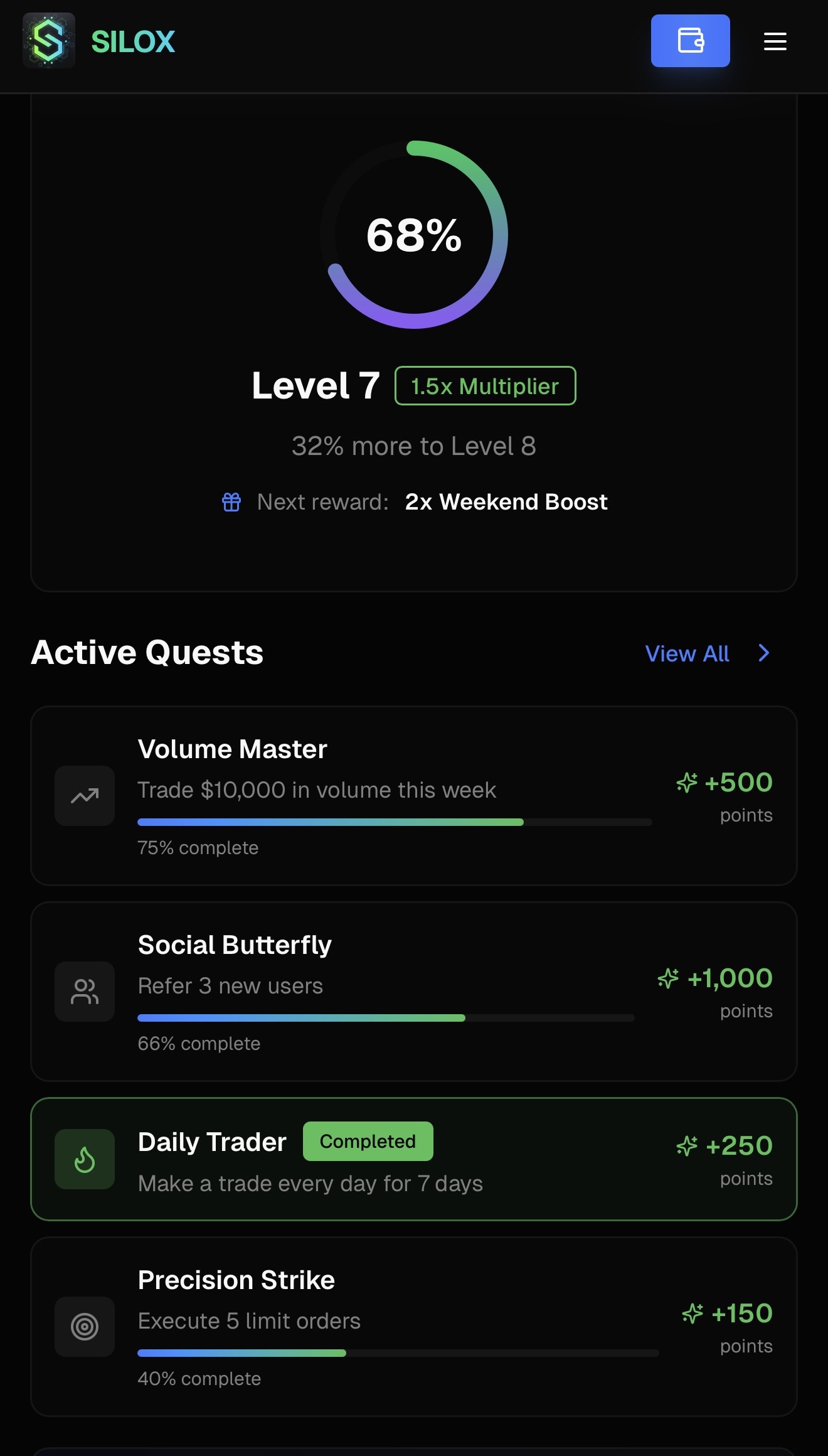
Task: Click the Level 7 progress ring
Action: pyautogui.click(x=414, y=235)
